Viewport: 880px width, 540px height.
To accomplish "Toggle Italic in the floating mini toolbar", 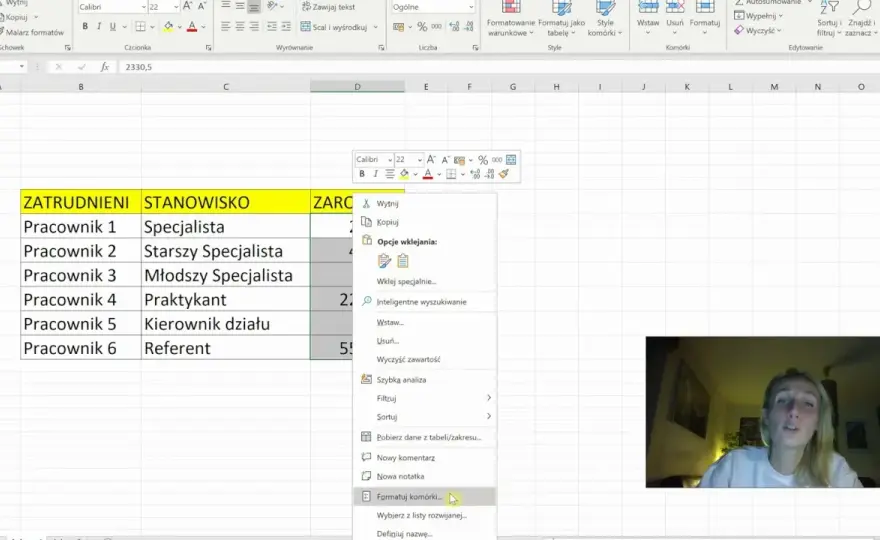I will tap(375, 174).
